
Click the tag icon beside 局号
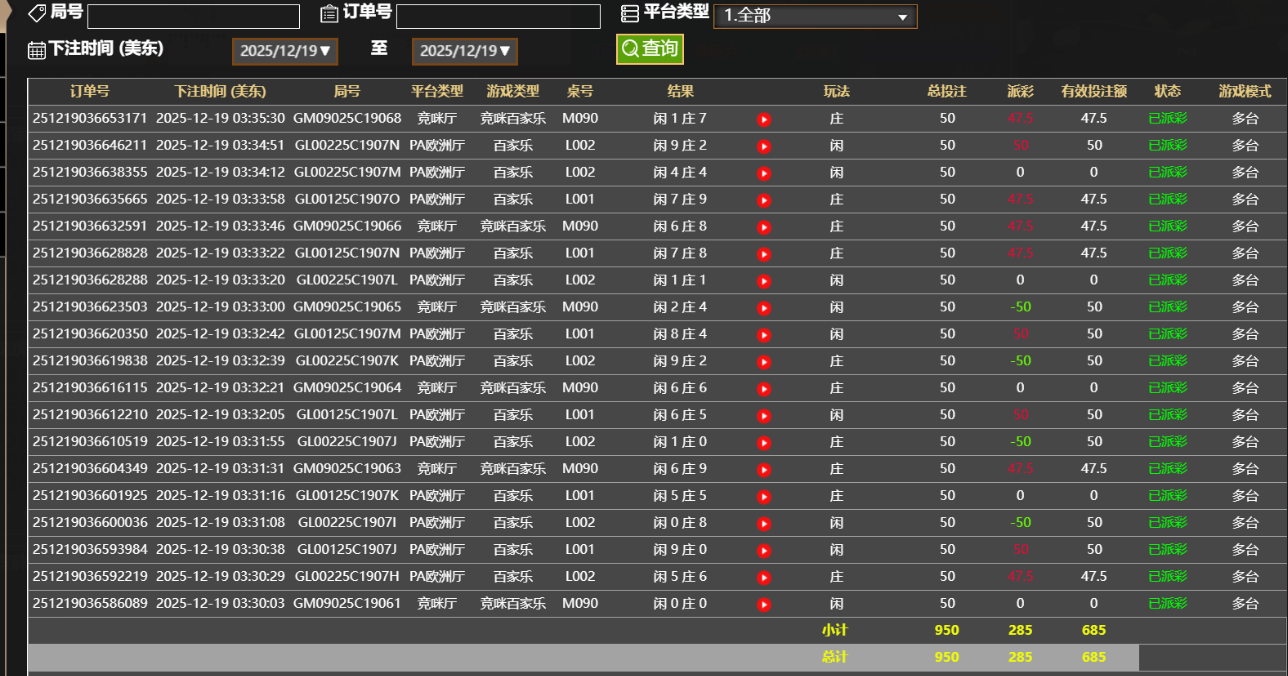38,13
